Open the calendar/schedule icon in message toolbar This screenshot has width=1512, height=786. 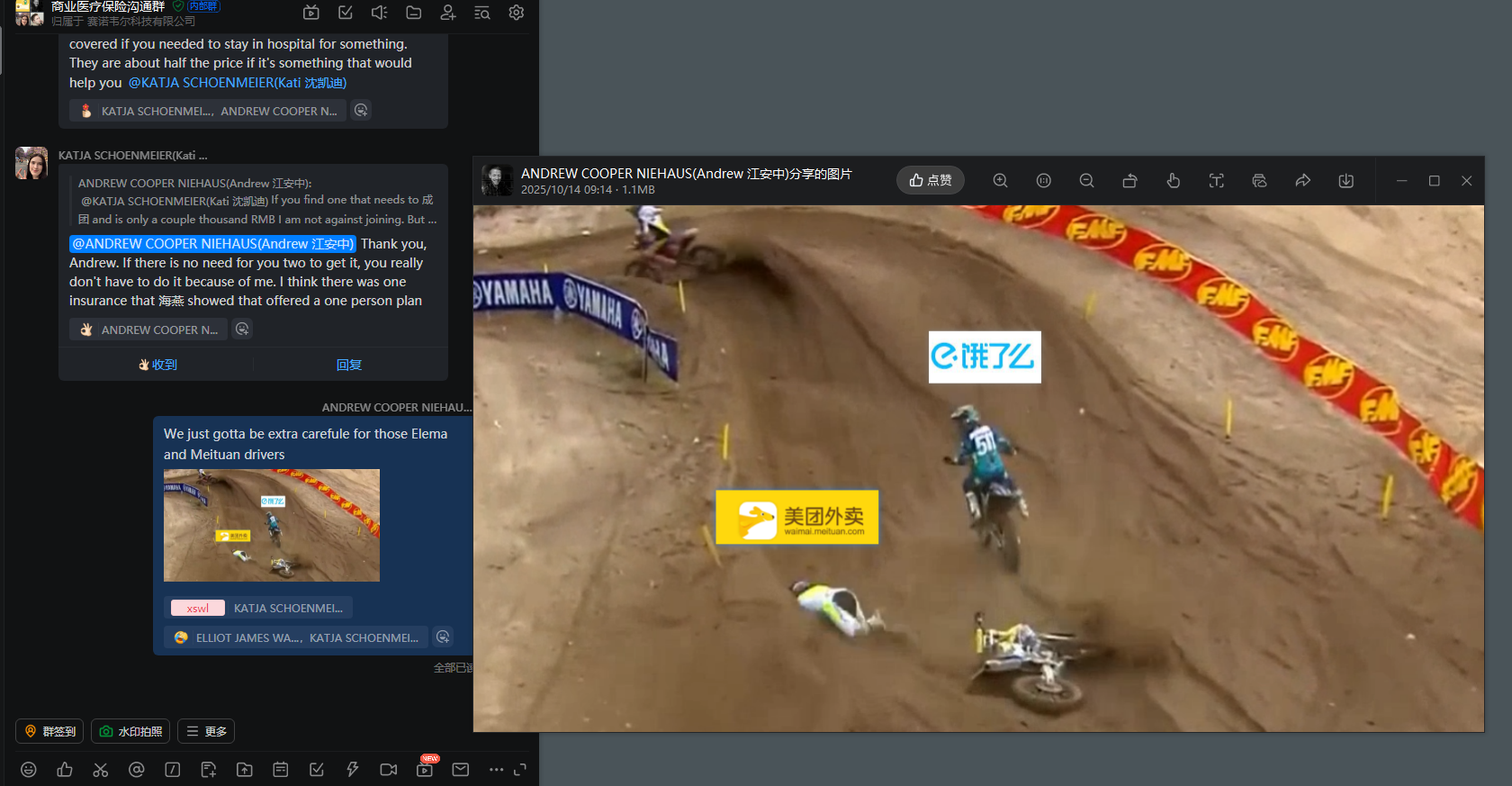(x=281, y=770)
